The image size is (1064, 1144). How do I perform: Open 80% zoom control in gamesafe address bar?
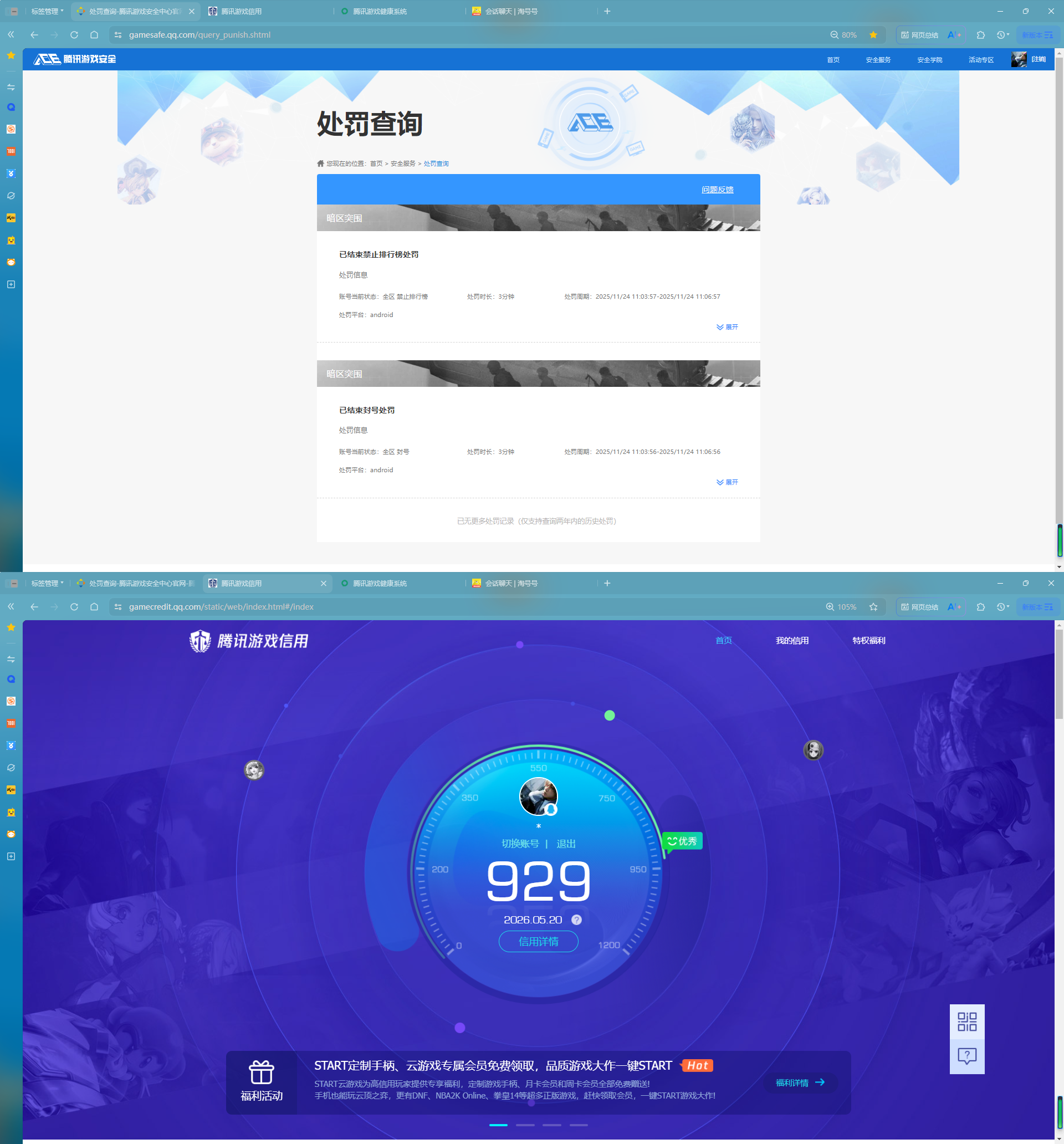(x=843, y=35)
